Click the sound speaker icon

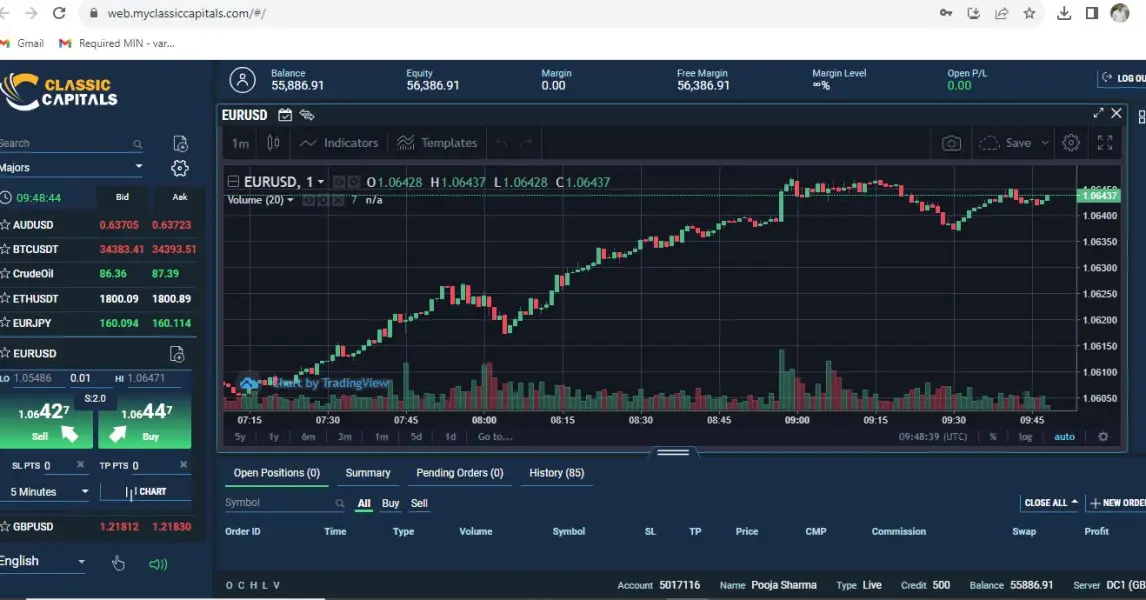click(158, 564)
